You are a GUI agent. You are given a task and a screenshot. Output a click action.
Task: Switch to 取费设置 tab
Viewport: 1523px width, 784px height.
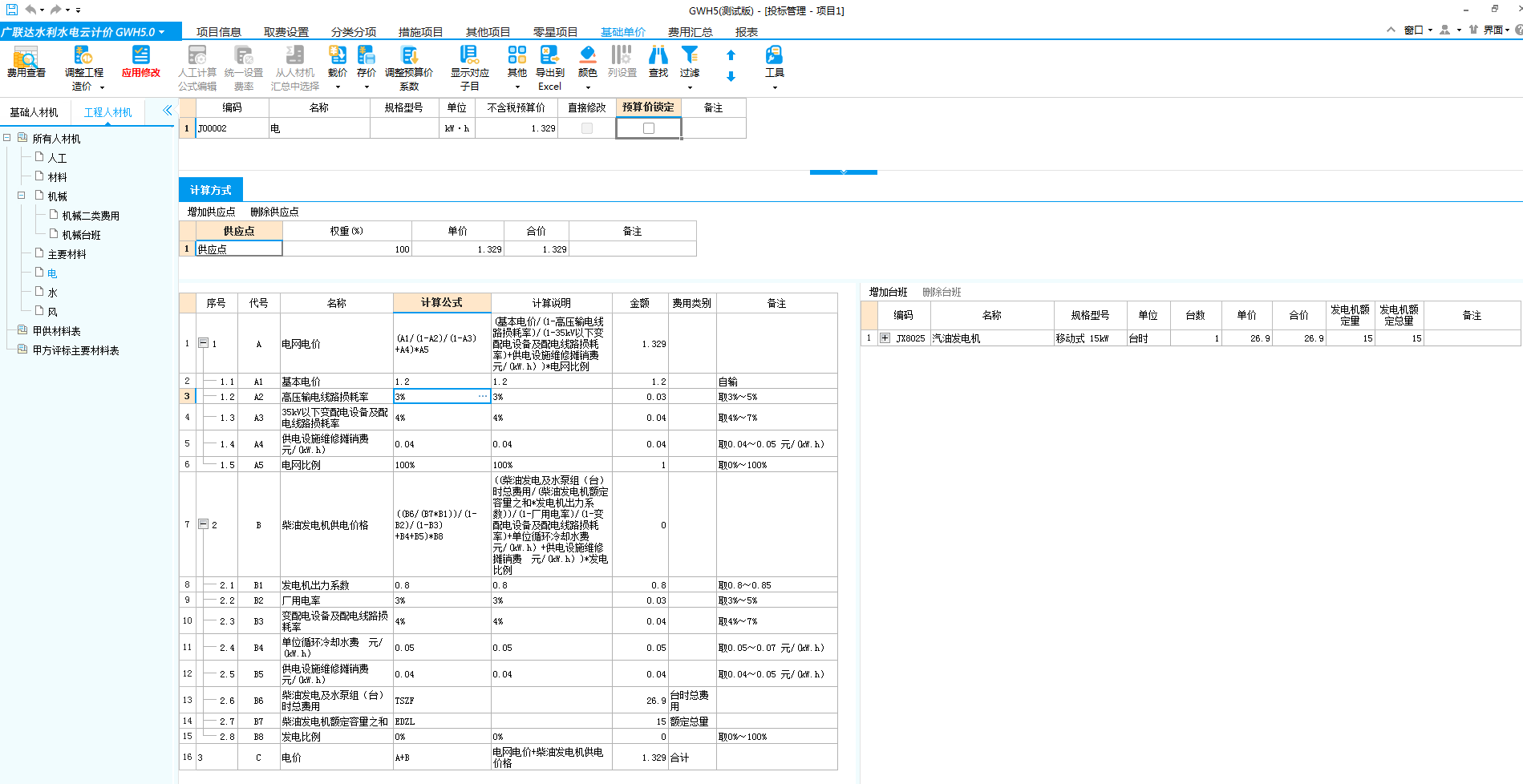(286, 32)
